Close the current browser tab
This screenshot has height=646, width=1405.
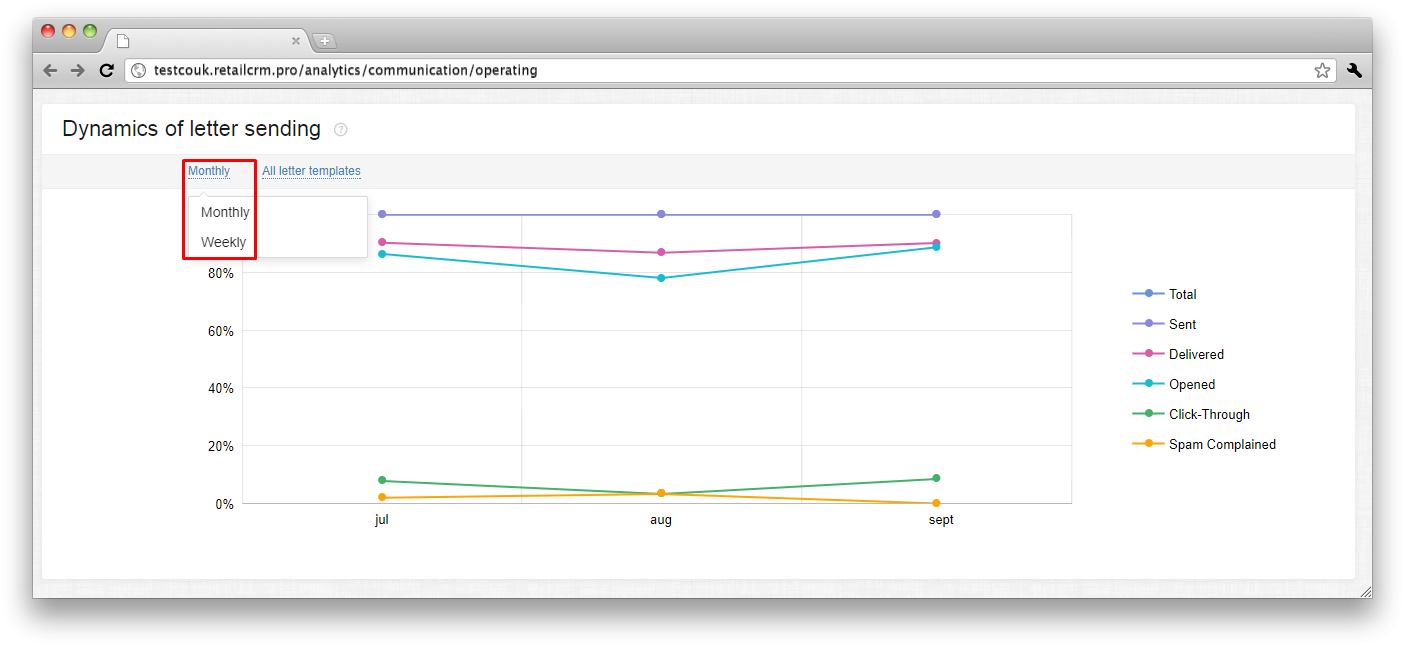point(296,41)
